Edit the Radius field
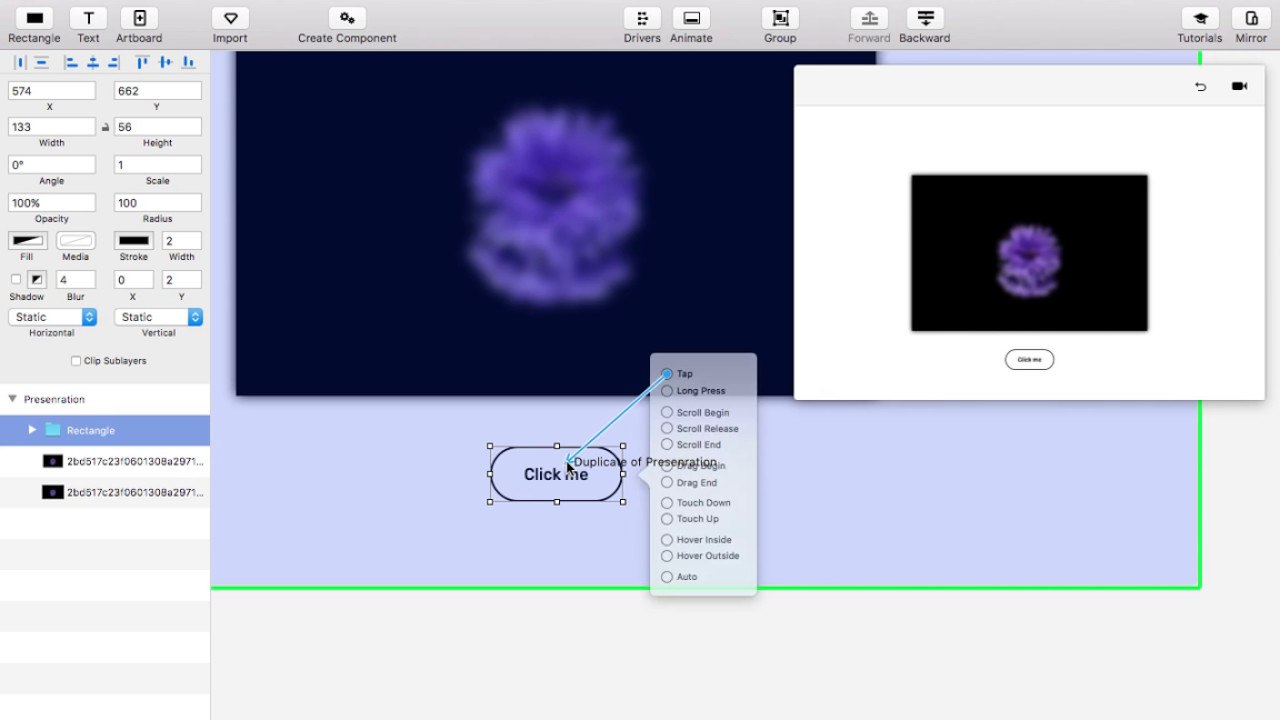The image size is (1280, 720). point(158,203)
